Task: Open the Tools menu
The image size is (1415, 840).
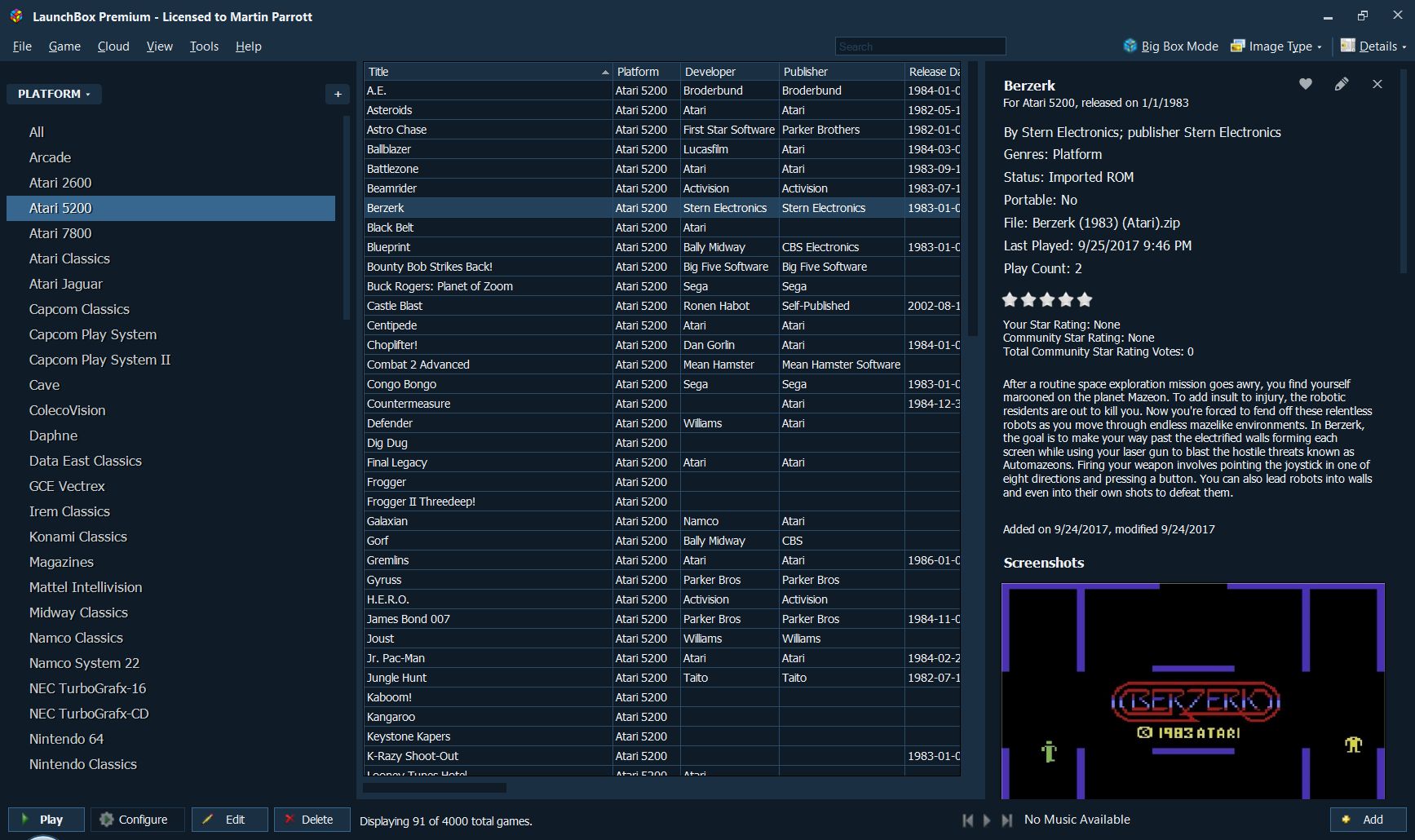Action: coord(204,46)
